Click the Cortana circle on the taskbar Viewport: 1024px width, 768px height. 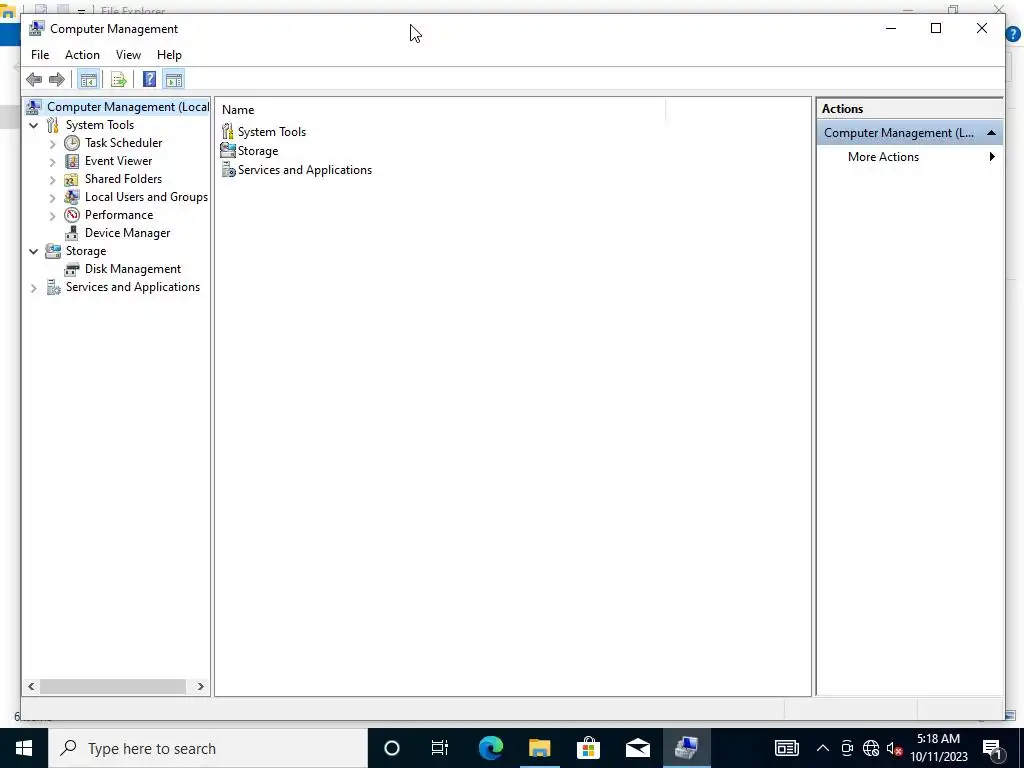coord(392,748)
